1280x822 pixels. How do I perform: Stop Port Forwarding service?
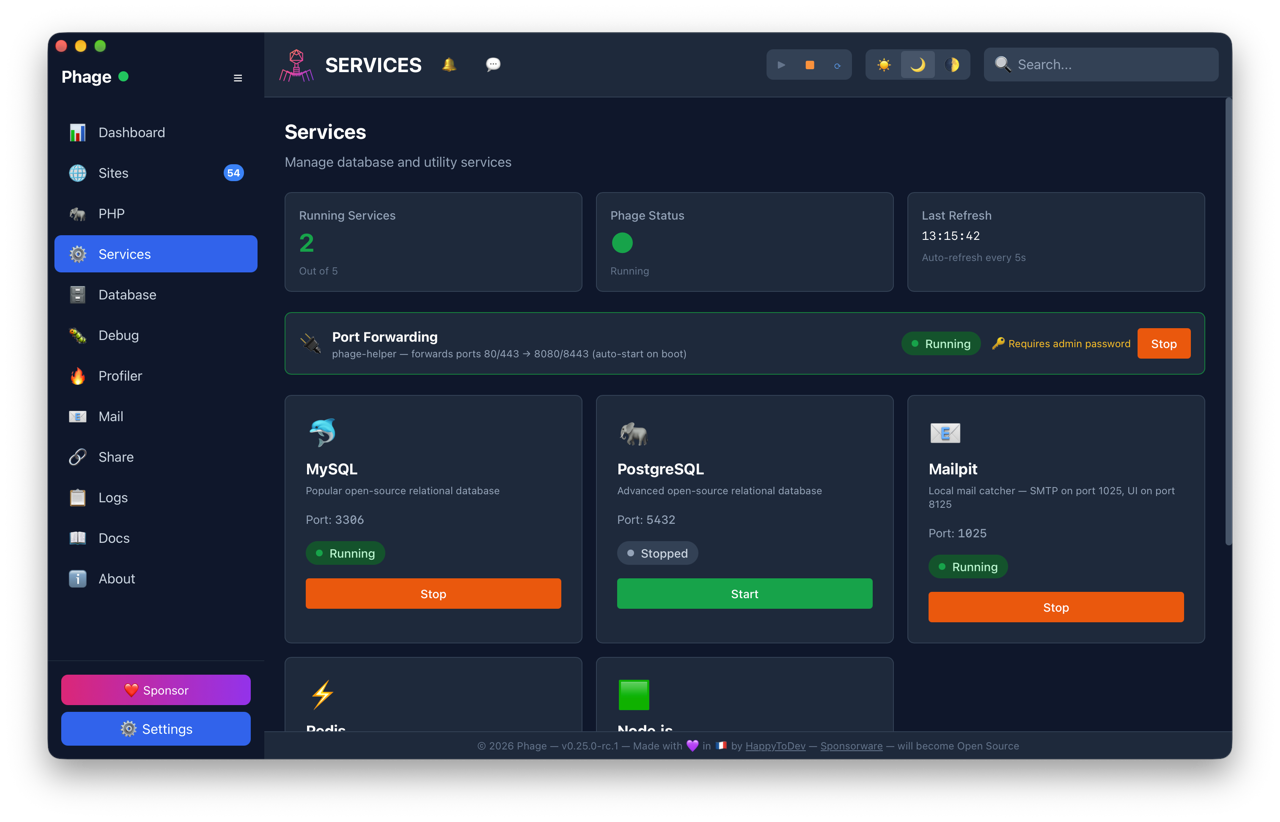(x=1164, y=344)
